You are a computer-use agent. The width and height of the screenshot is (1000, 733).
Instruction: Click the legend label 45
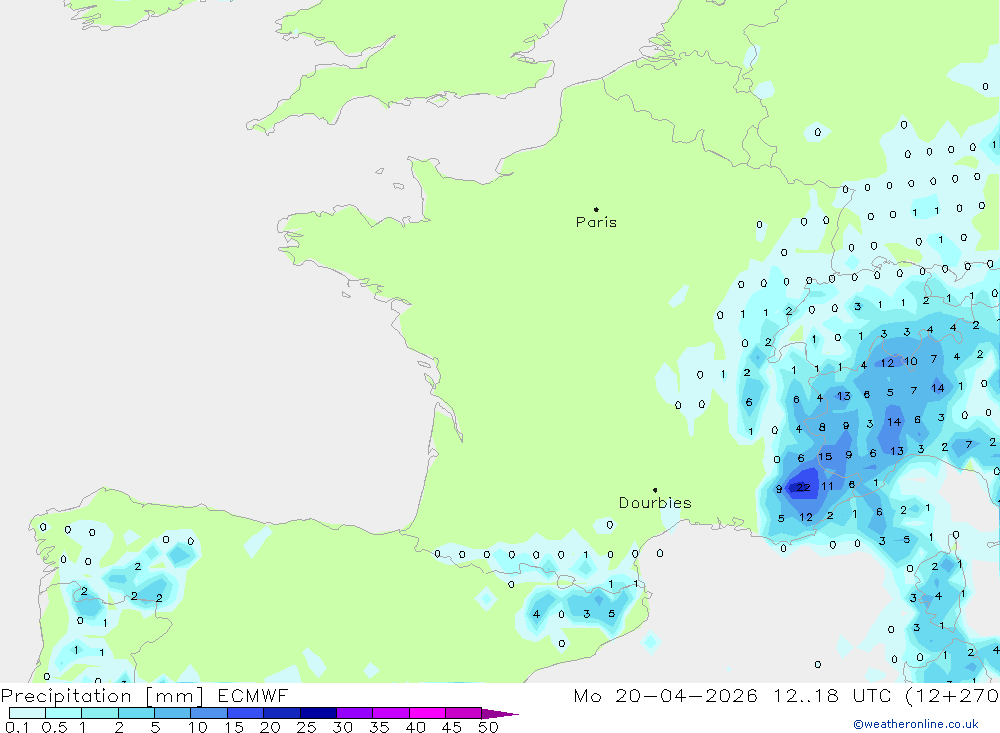(452, 727)
